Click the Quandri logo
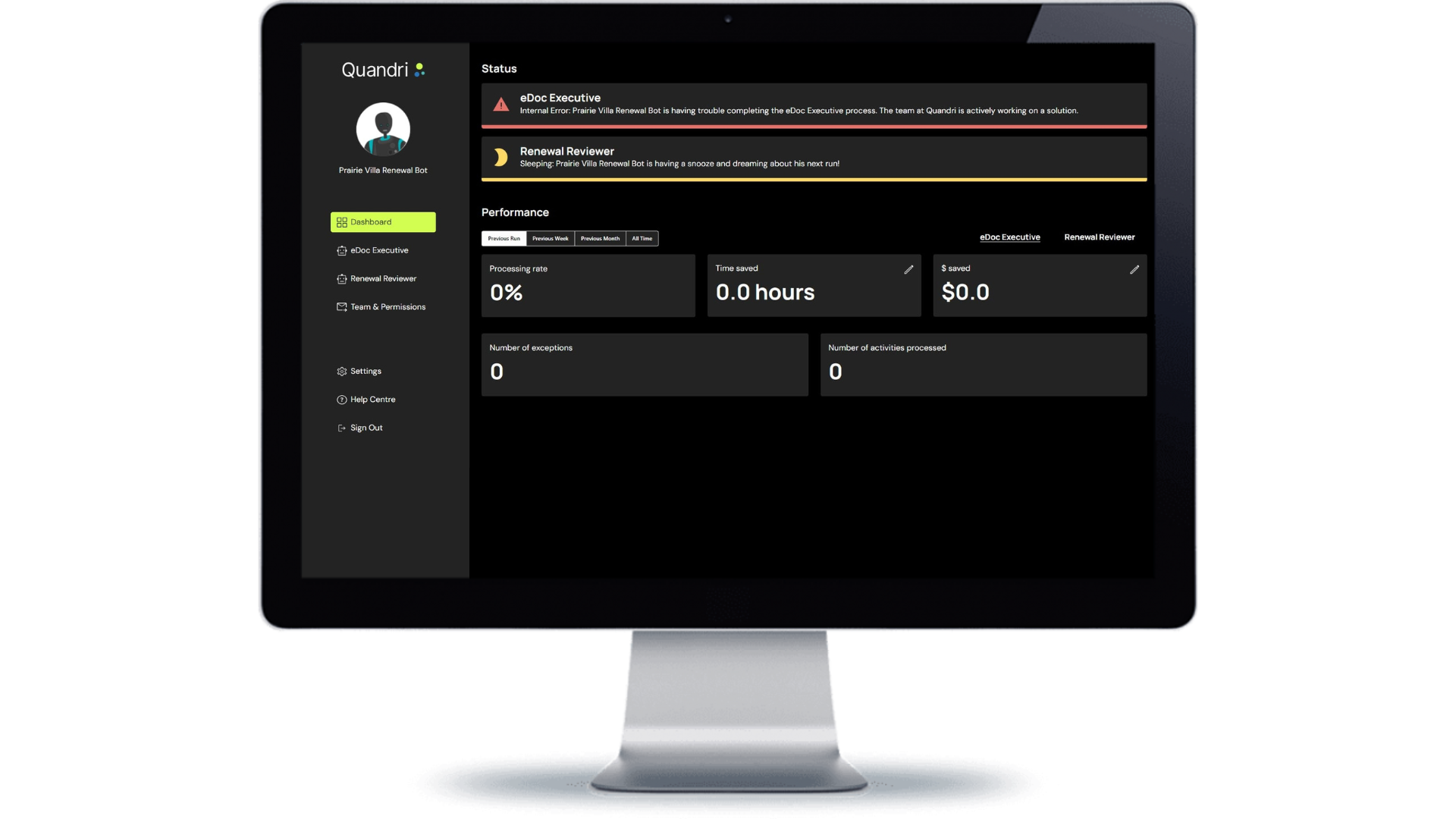This screenshot has height=819, width=1456. (383, 70)
